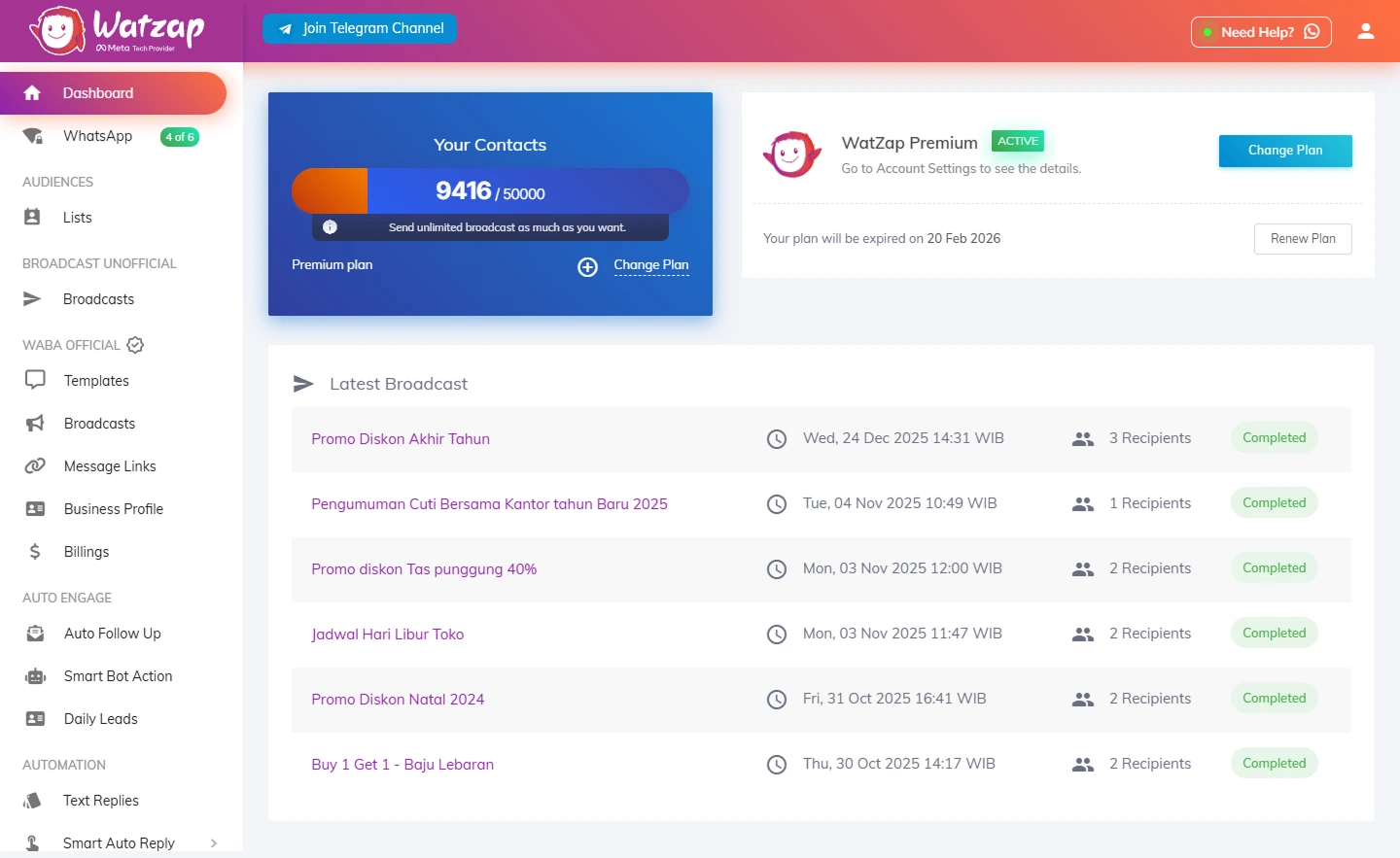Click the Renew Plan button

click(x=1303, y=239)
